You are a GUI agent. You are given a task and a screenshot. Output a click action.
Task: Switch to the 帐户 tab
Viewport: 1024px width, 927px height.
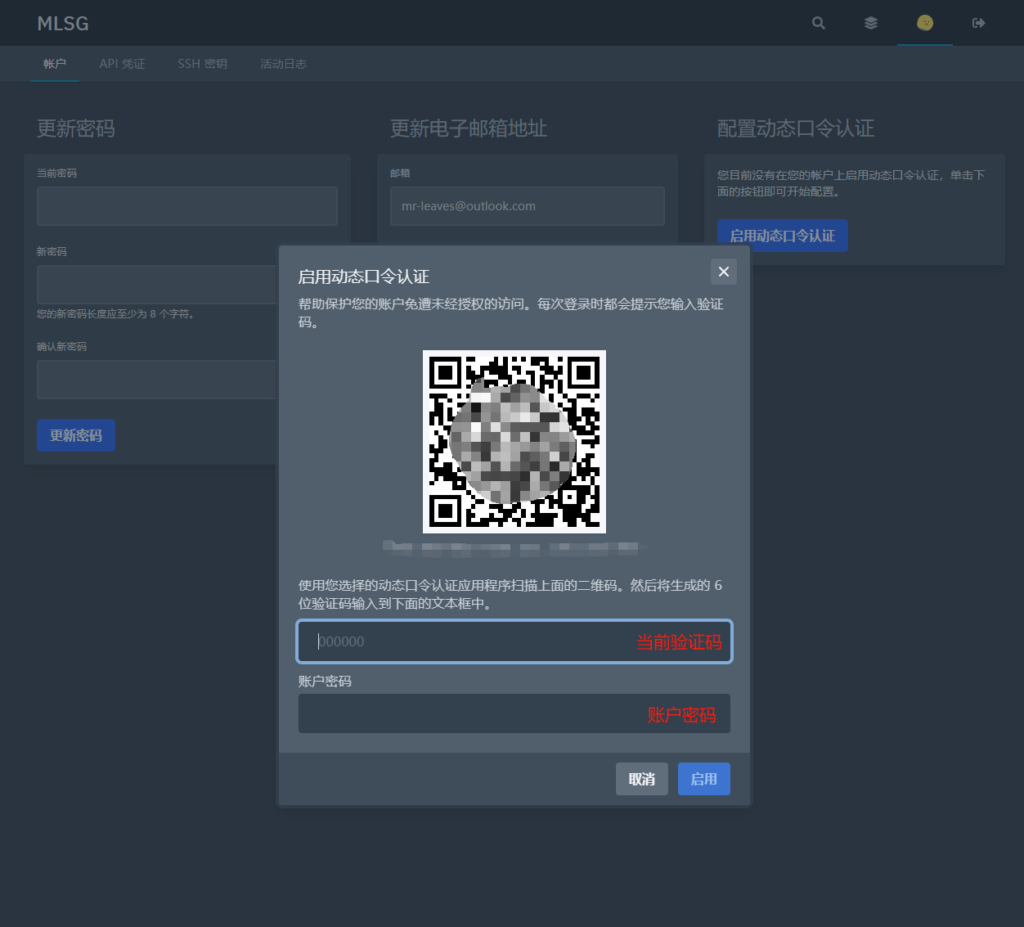click(55, 64)
